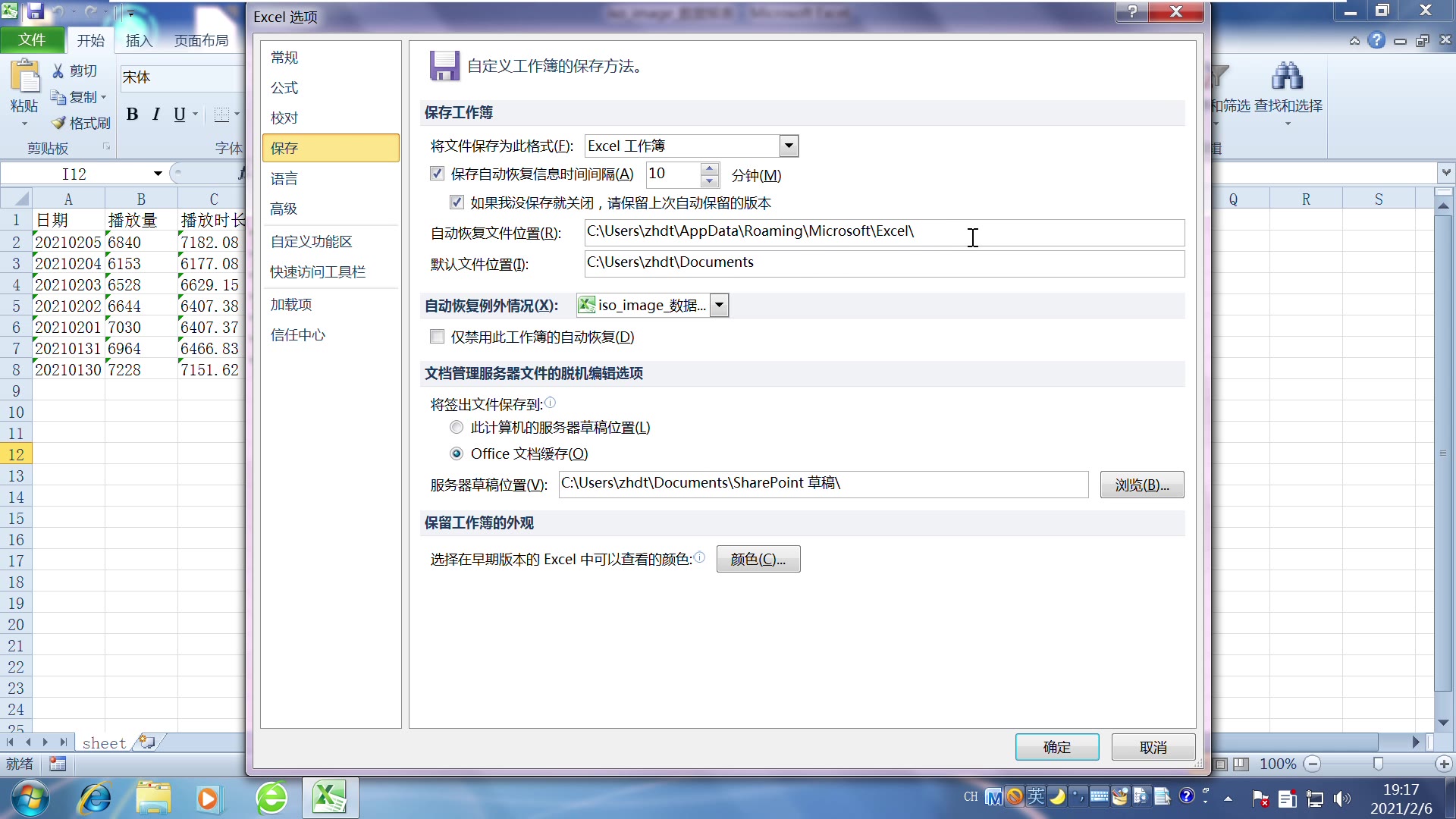Switch to 高级 options category
The height and width of the screenshot is (819, 1456).
[x=284, y=209]
